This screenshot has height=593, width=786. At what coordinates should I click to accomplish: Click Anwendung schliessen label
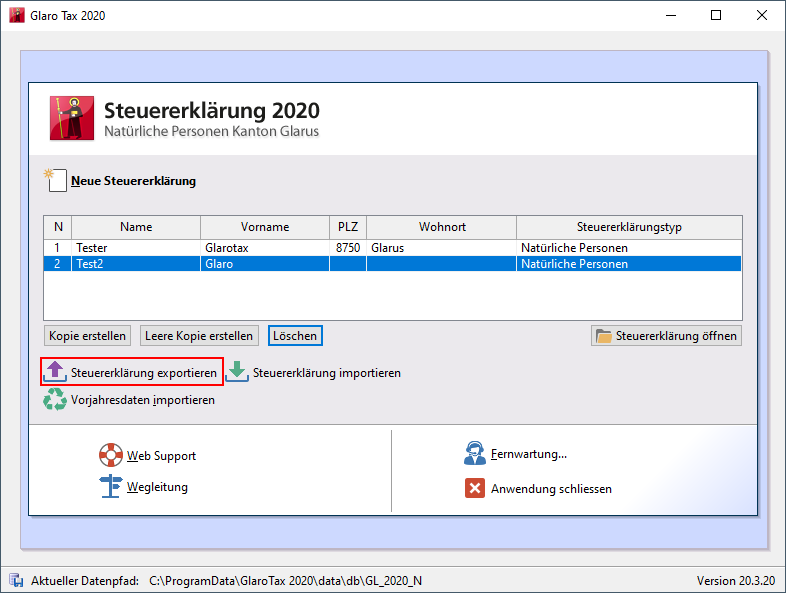[551, 489]
